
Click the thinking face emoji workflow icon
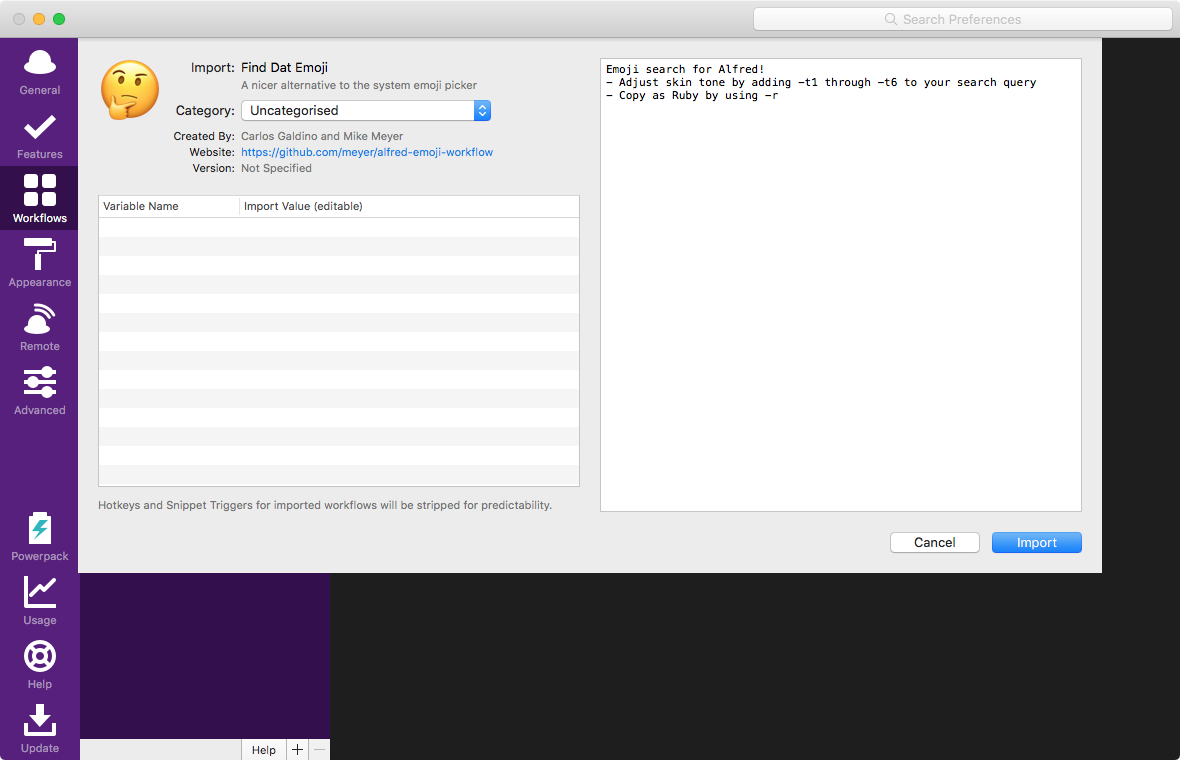point(129,90)
